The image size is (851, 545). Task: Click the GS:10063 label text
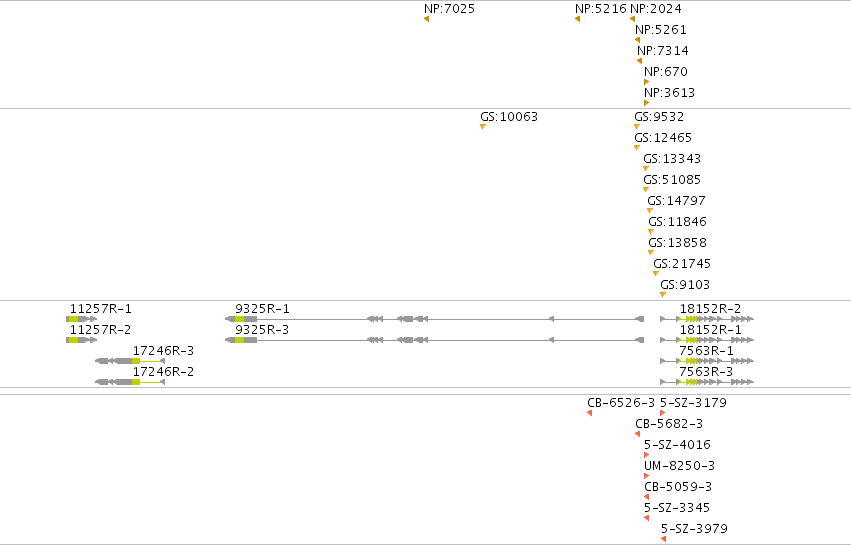(509, 117)
